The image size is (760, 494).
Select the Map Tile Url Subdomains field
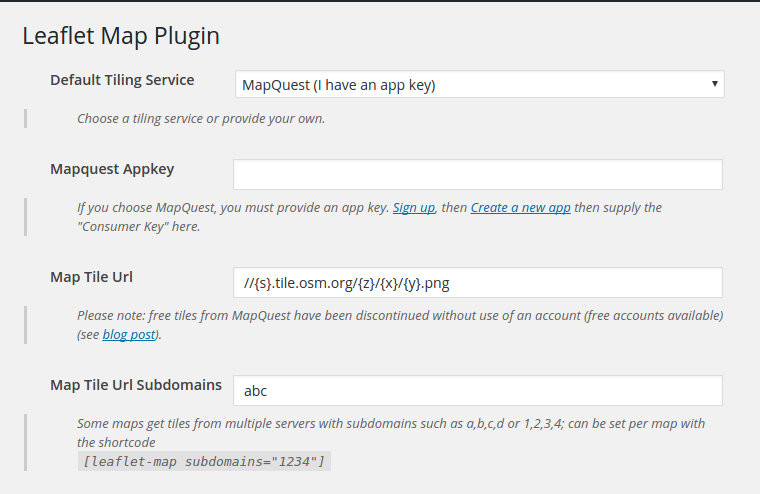pyautogui.click(x=478, y=390)
